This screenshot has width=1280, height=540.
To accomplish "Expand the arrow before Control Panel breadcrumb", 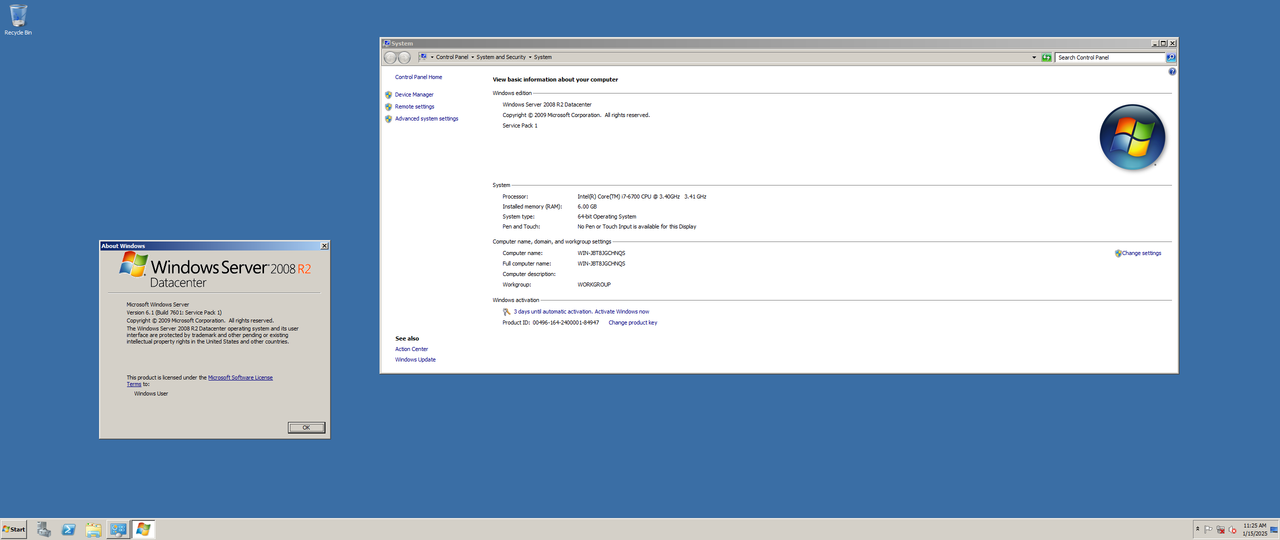I will point(432,57).
